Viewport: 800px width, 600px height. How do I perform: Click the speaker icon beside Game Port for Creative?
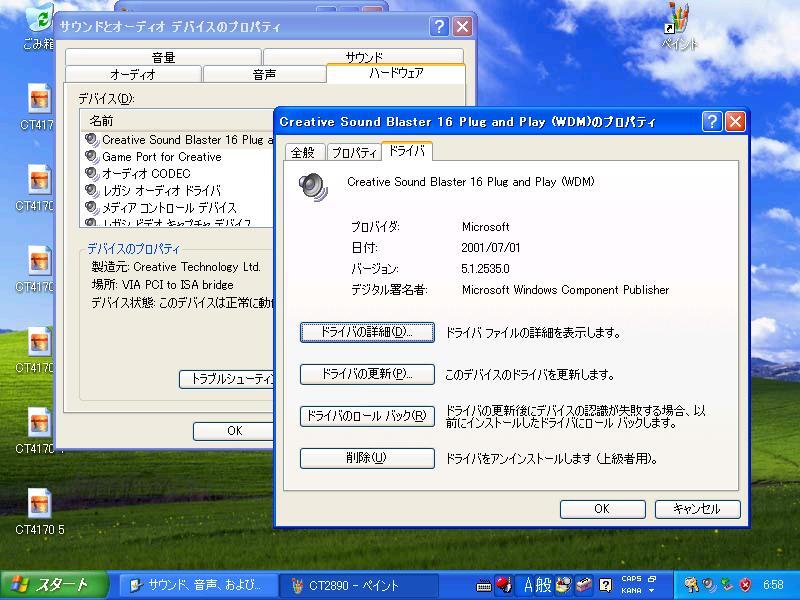coord(92,157)
